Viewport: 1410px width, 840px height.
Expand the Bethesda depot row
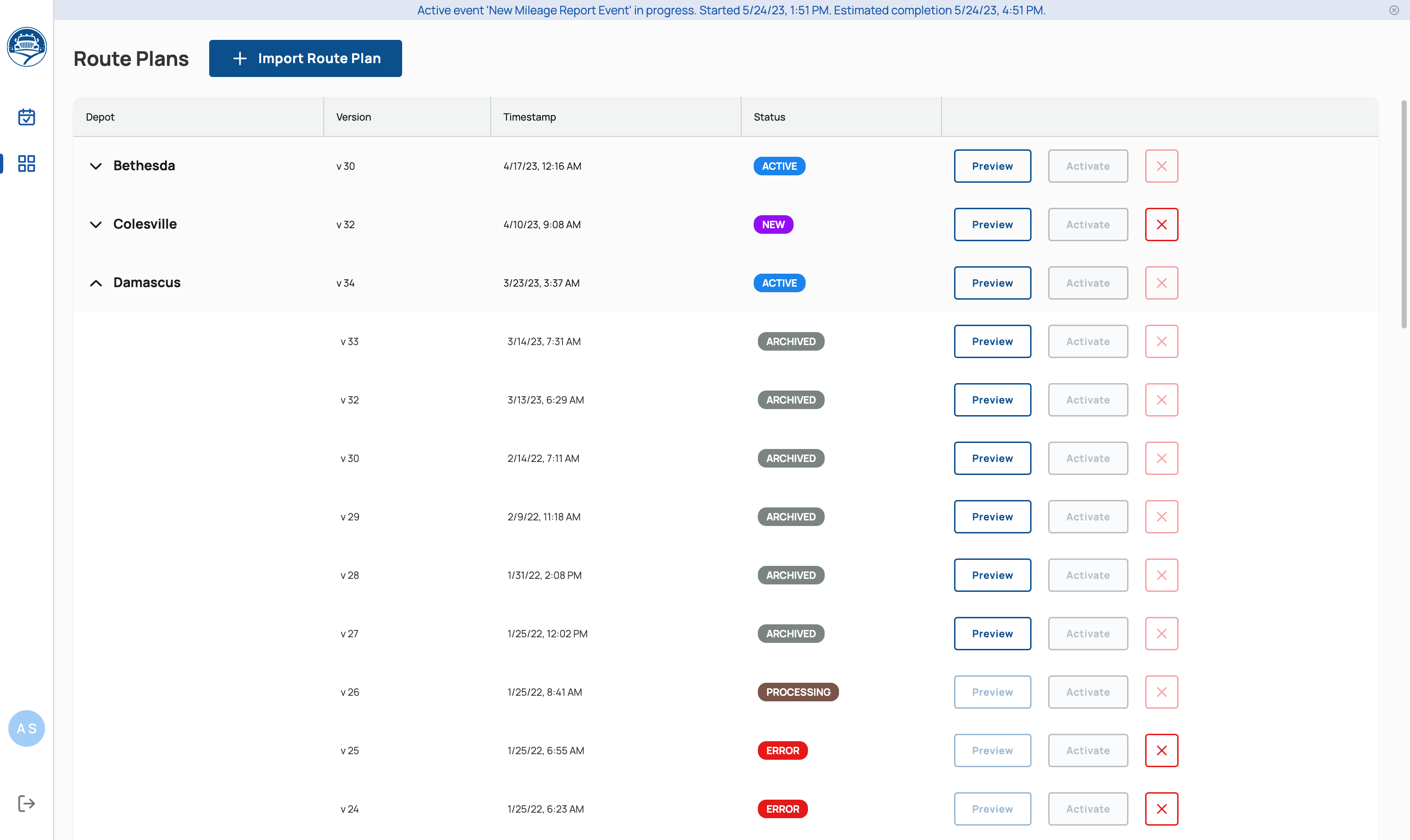point(96,166)
